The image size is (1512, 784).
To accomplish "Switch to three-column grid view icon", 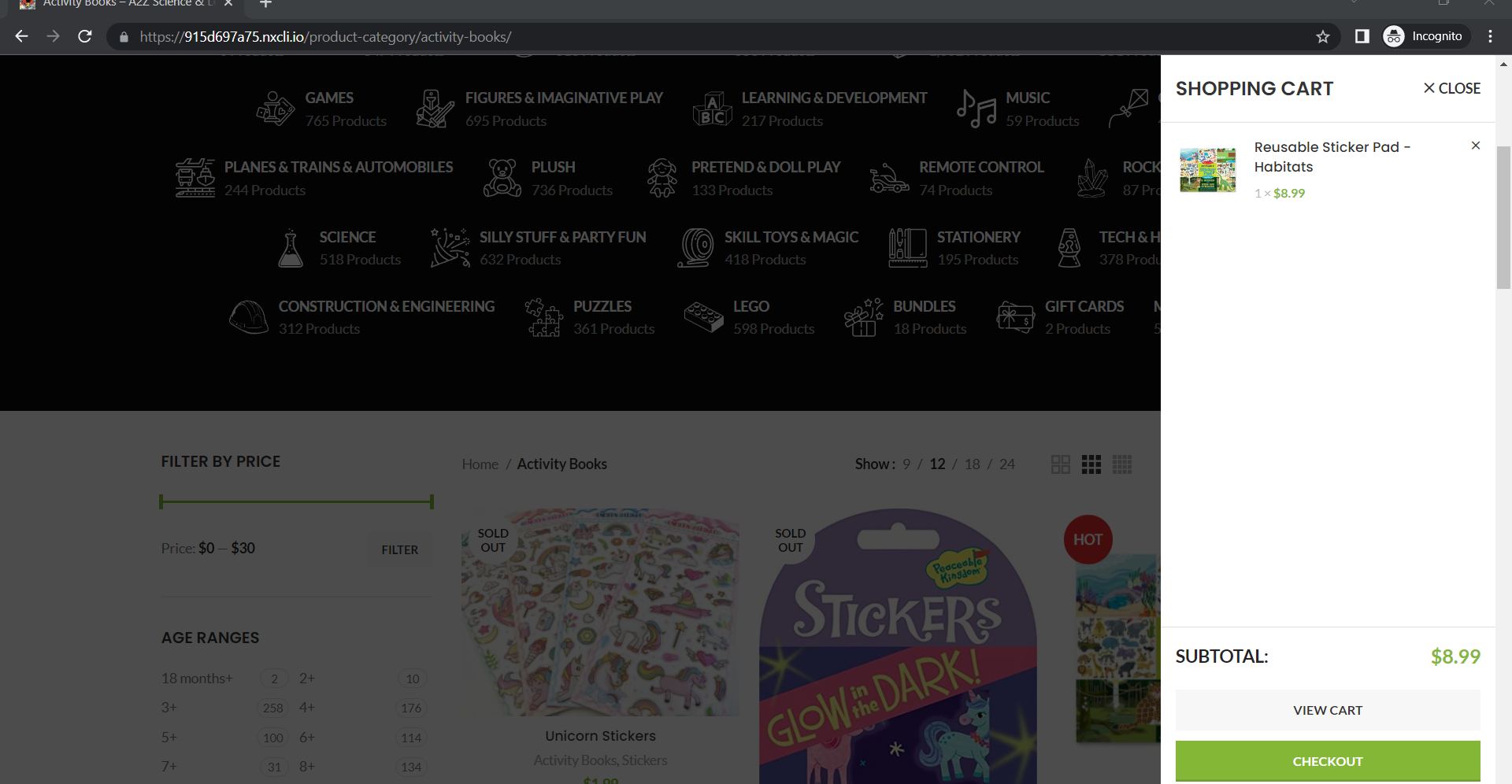I will (1091, 464).
